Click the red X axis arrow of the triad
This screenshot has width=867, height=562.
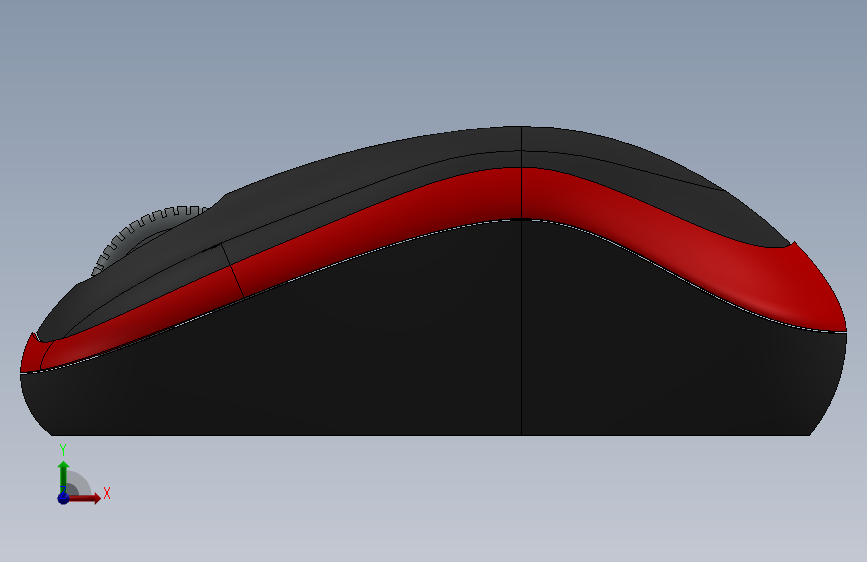coord(83,498)
